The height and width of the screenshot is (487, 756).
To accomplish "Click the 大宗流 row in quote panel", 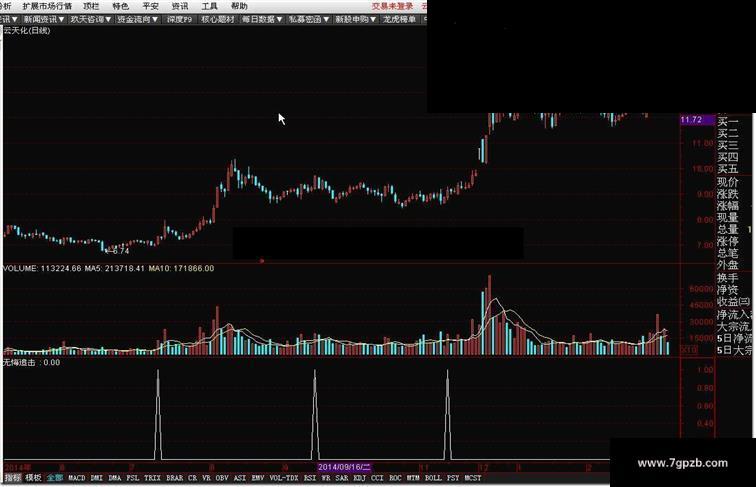I will pyautogui.click(x=734, y=326).
